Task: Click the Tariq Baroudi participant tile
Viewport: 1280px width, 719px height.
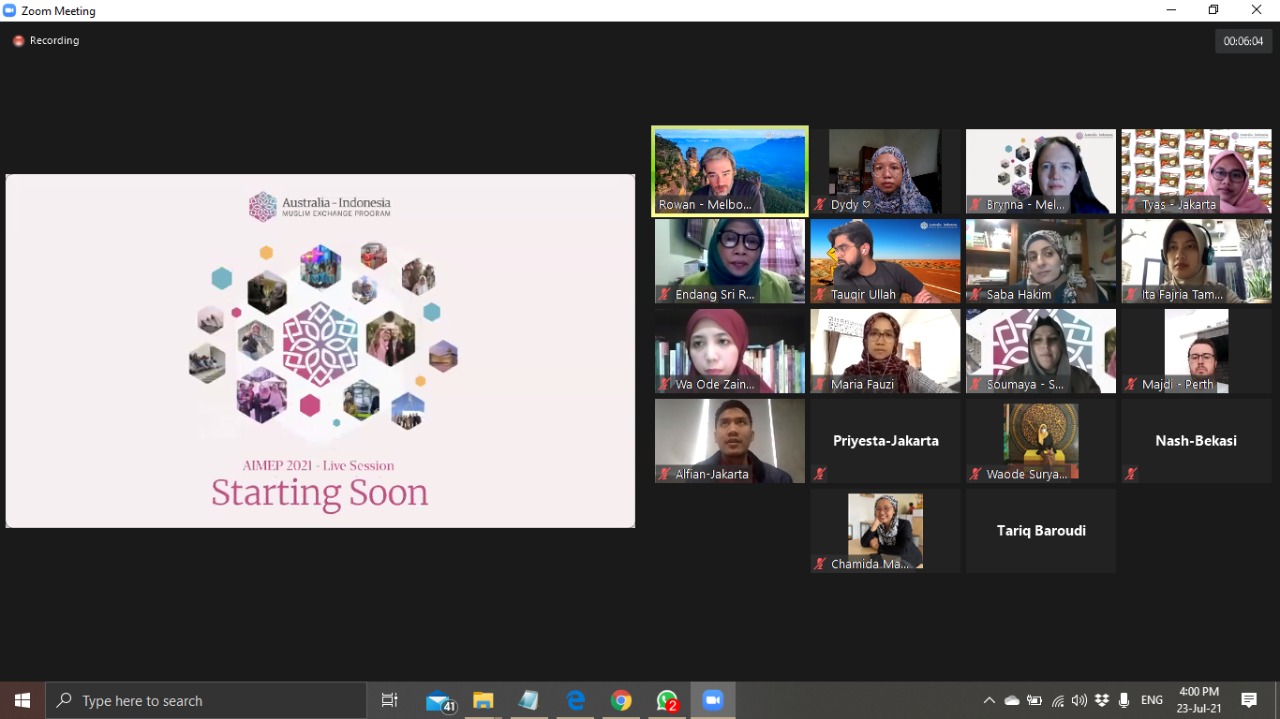Action: 1041,531
